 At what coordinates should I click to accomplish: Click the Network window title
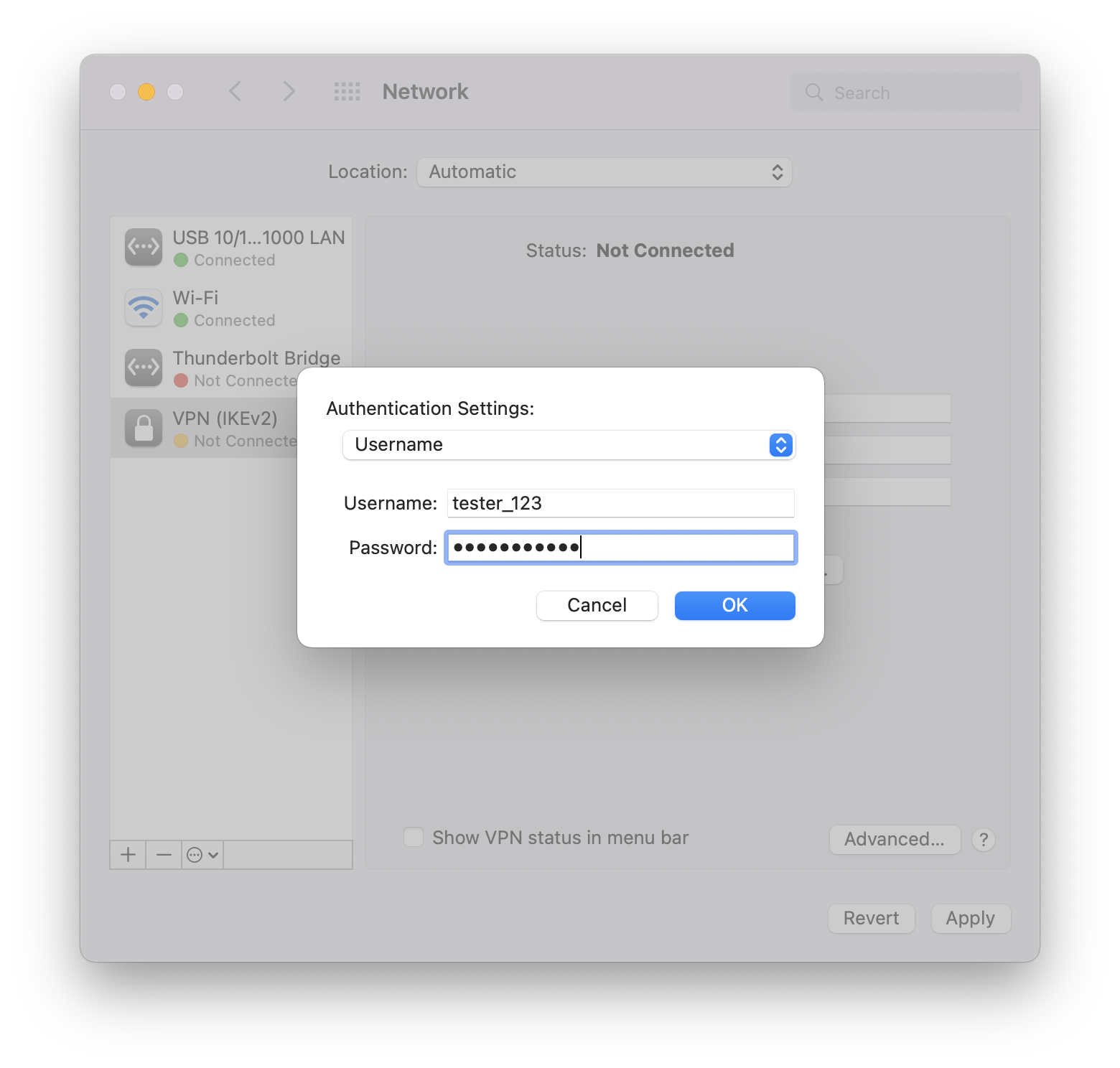pos(425,92)
